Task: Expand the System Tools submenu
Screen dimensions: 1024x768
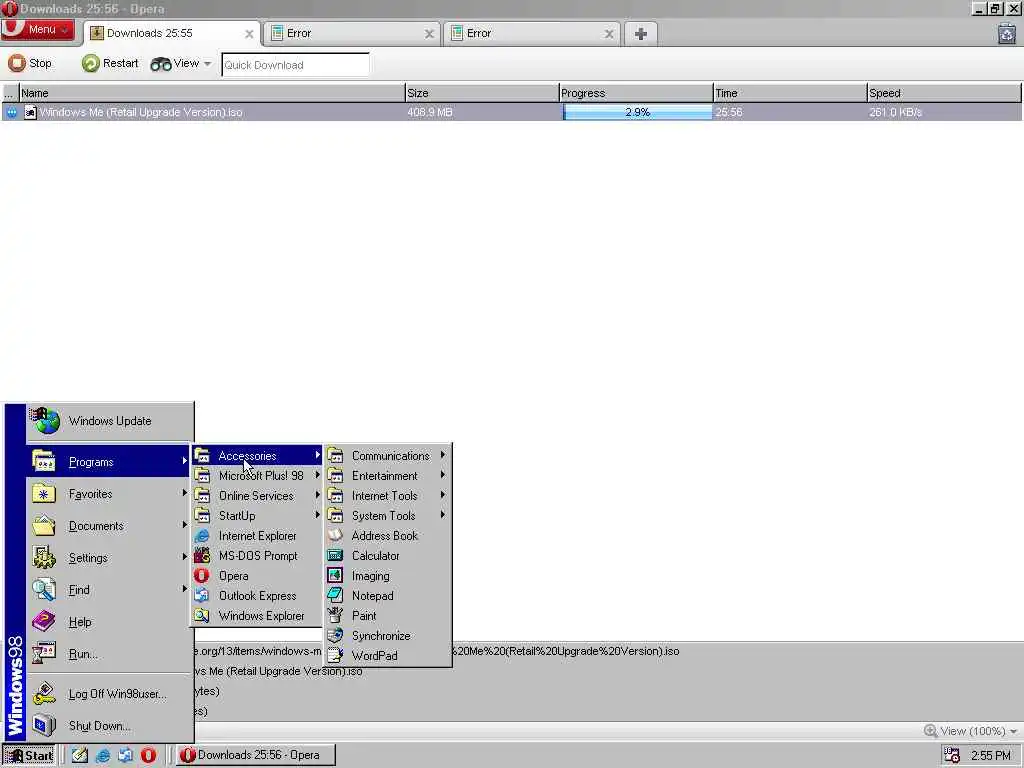Action: tap(388, 515)
